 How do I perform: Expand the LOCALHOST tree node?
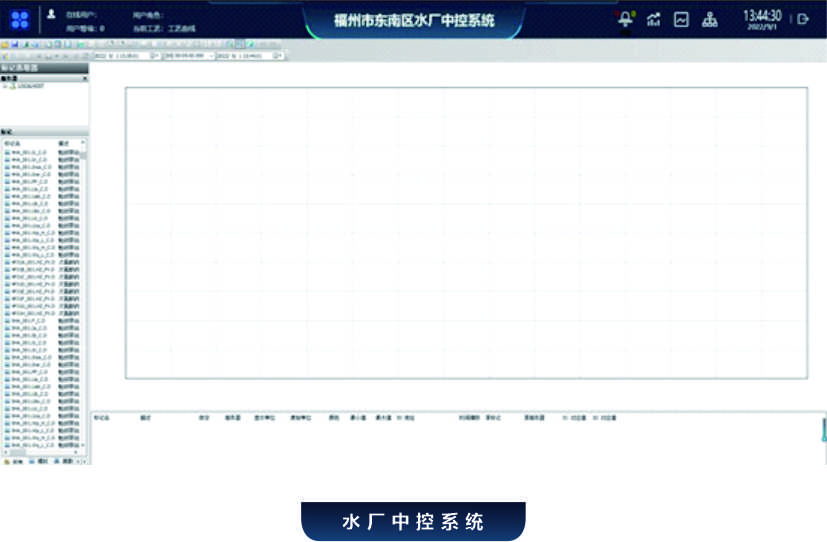click(x=5, y=87)
